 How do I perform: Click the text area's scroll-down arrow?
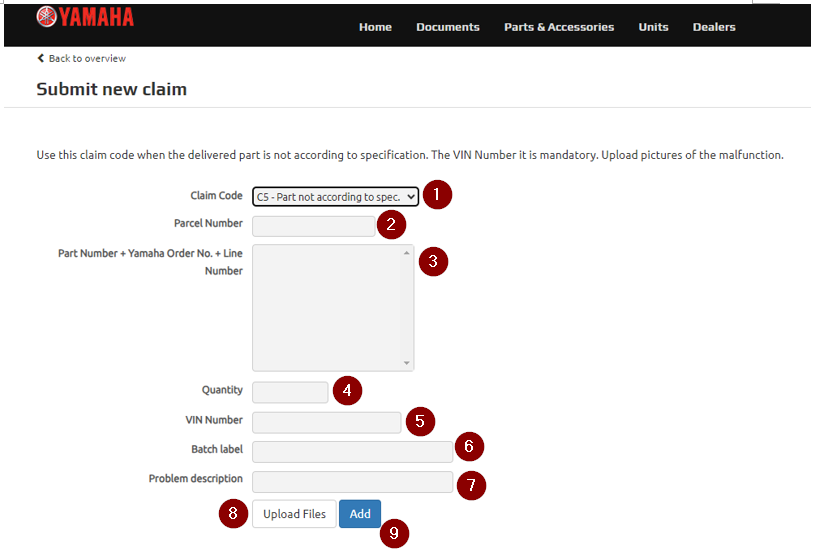click(x=406, y=363)
